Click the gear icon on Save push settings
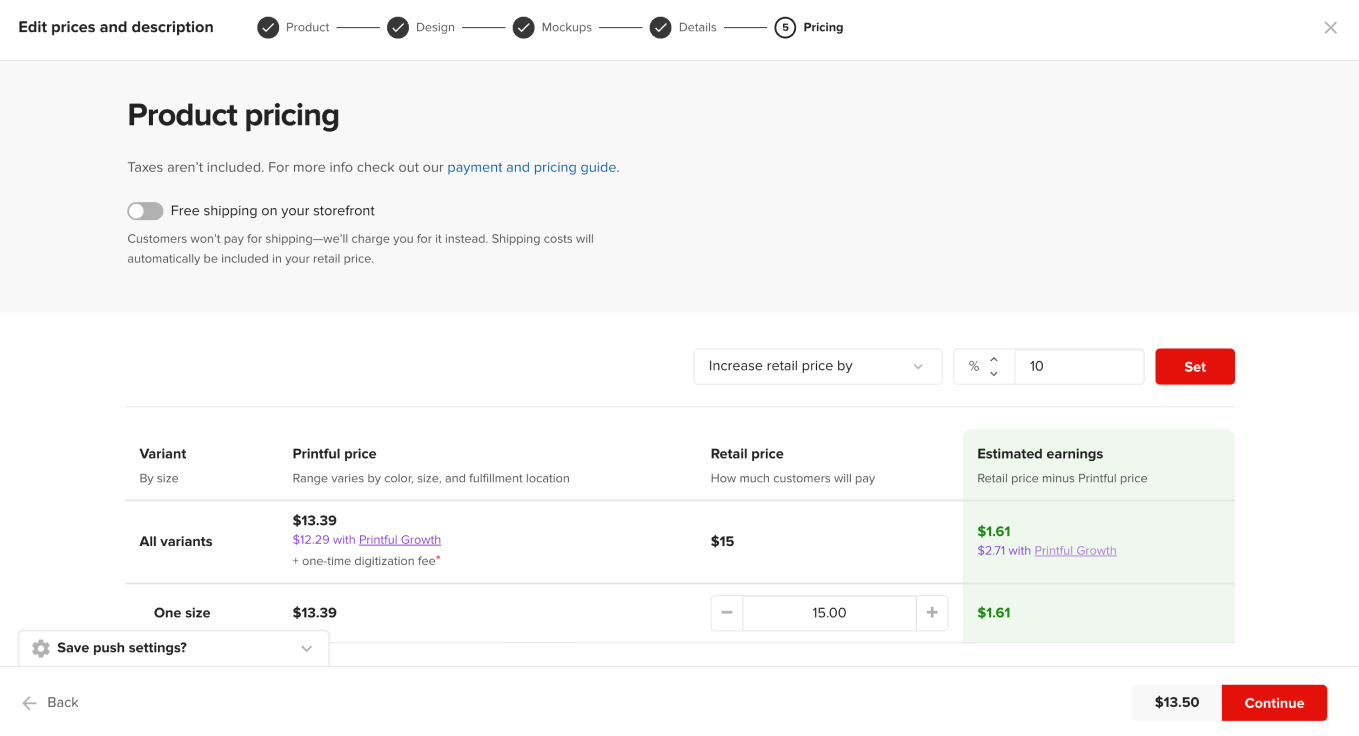 (40, 647)
